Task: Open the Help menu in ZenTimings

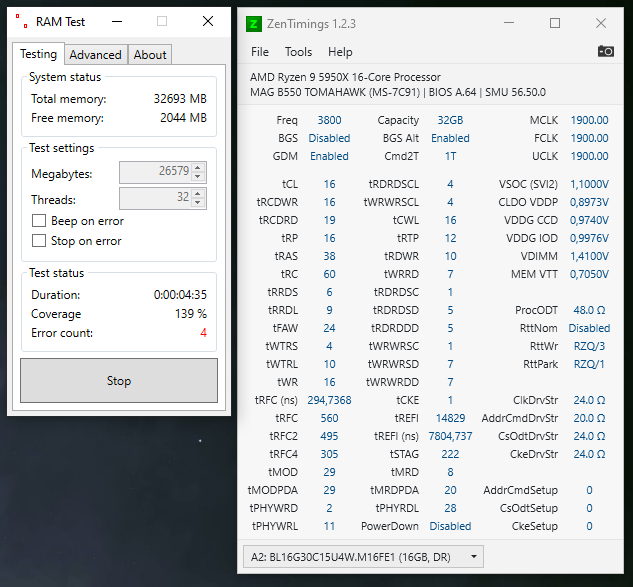Action: click(340, 52)
